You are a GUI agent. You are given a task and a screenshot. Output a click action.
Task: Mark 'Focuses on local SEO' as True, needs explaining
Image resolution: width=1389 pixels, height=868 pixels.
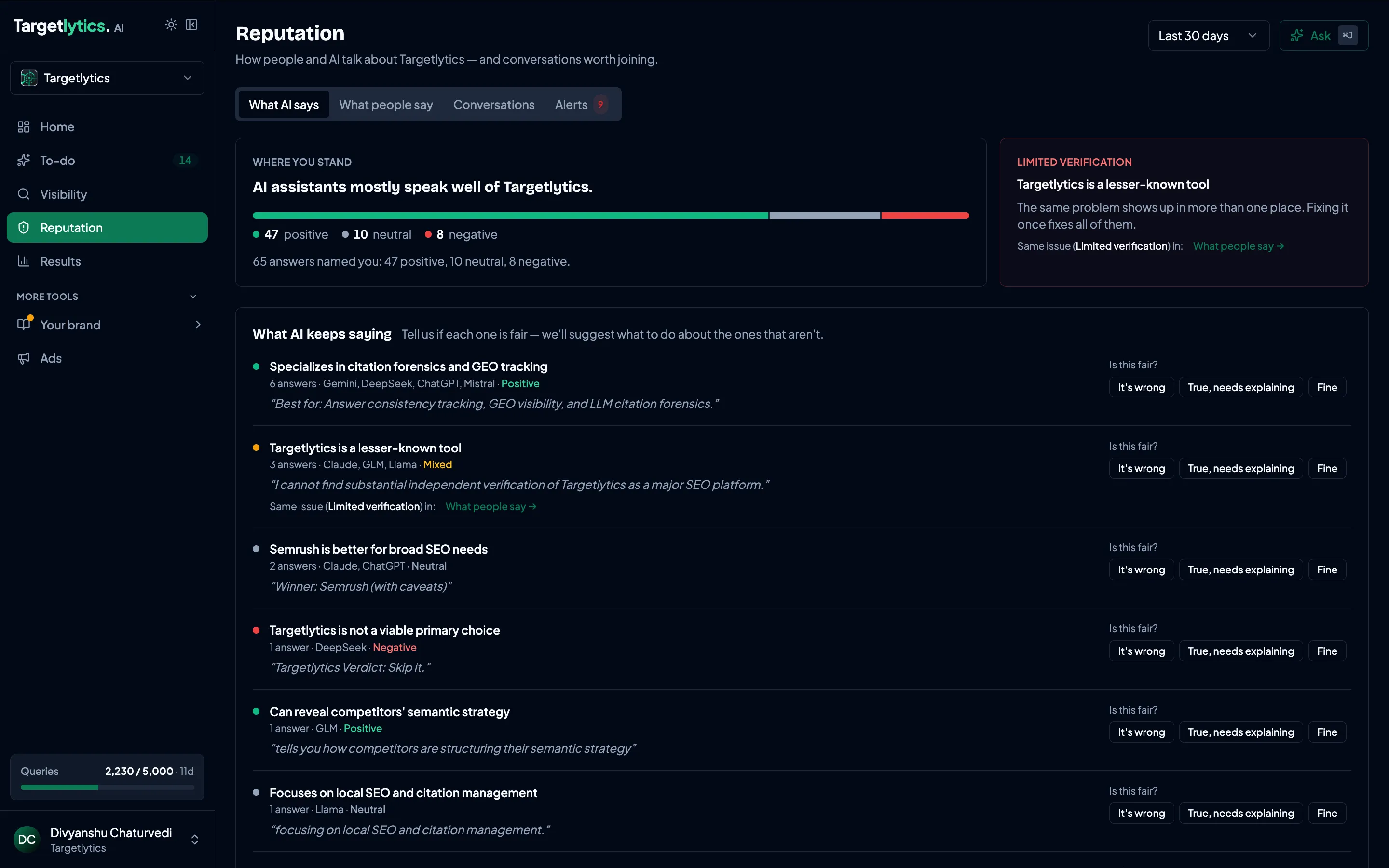[1241, 813]
